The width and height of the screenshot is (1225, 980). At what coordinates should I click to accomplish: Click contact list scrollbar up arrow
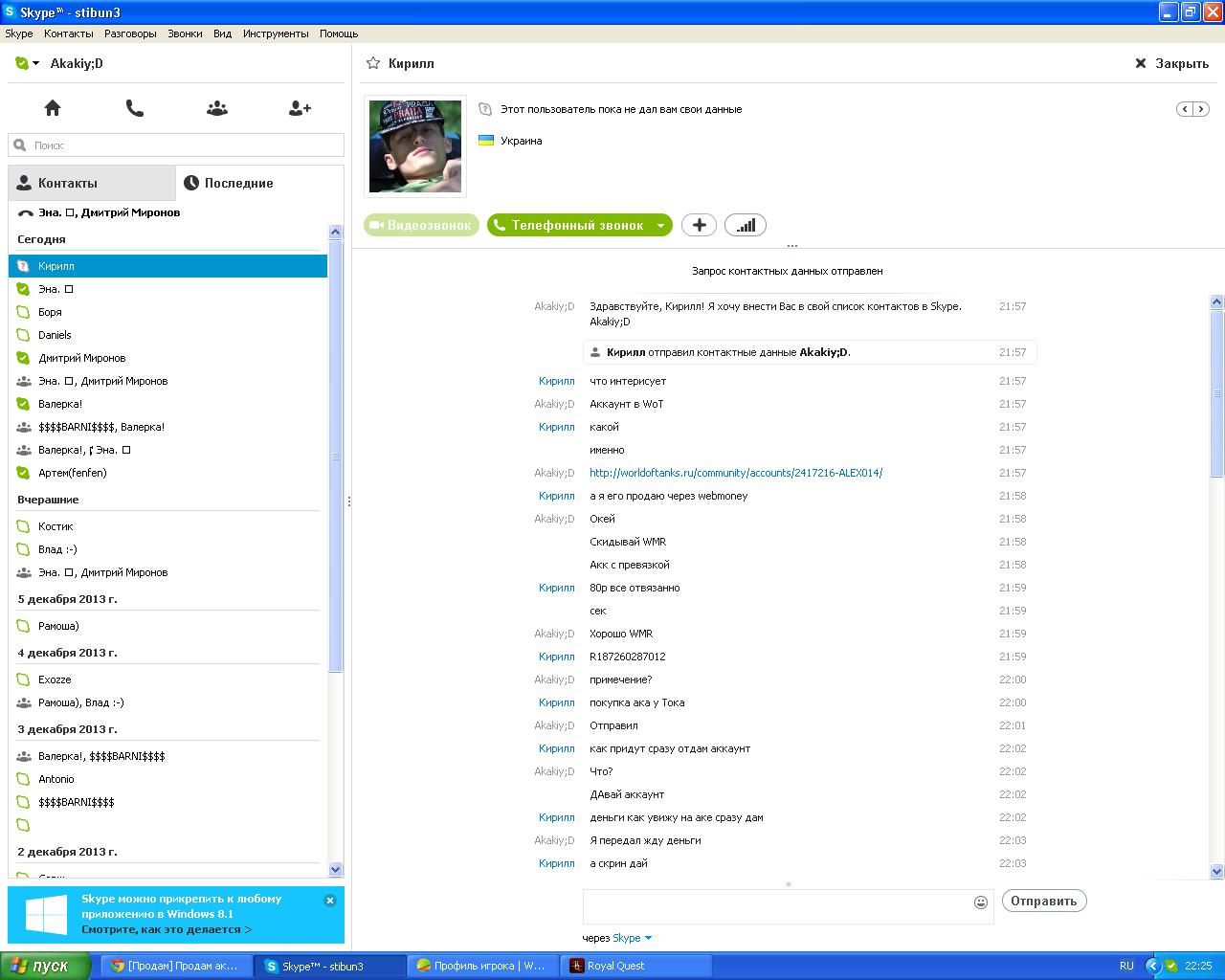(x=335, y=232)
